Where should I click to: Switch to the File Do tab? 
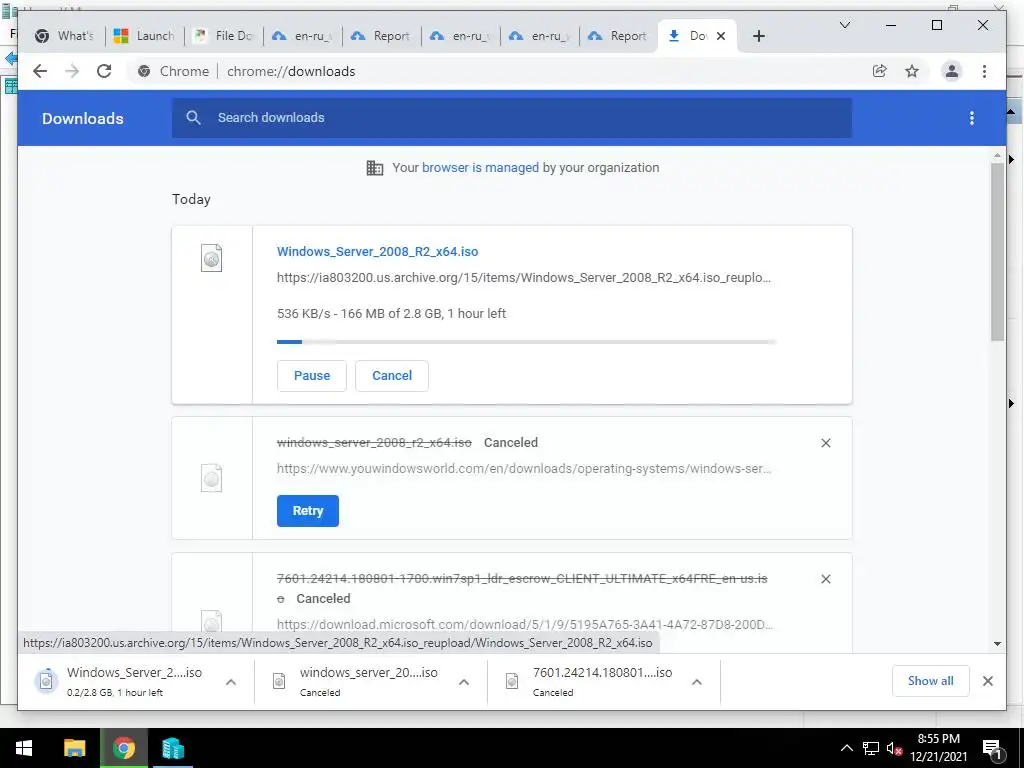point(224,37)
